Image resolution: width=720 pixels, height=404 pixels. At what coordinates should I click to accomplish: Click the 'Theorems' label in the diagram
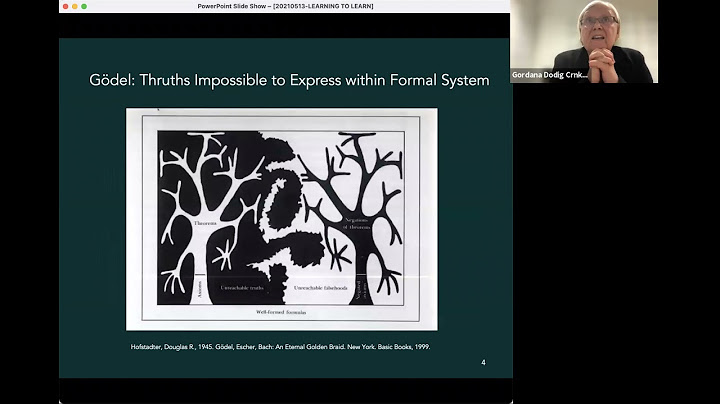205,223
